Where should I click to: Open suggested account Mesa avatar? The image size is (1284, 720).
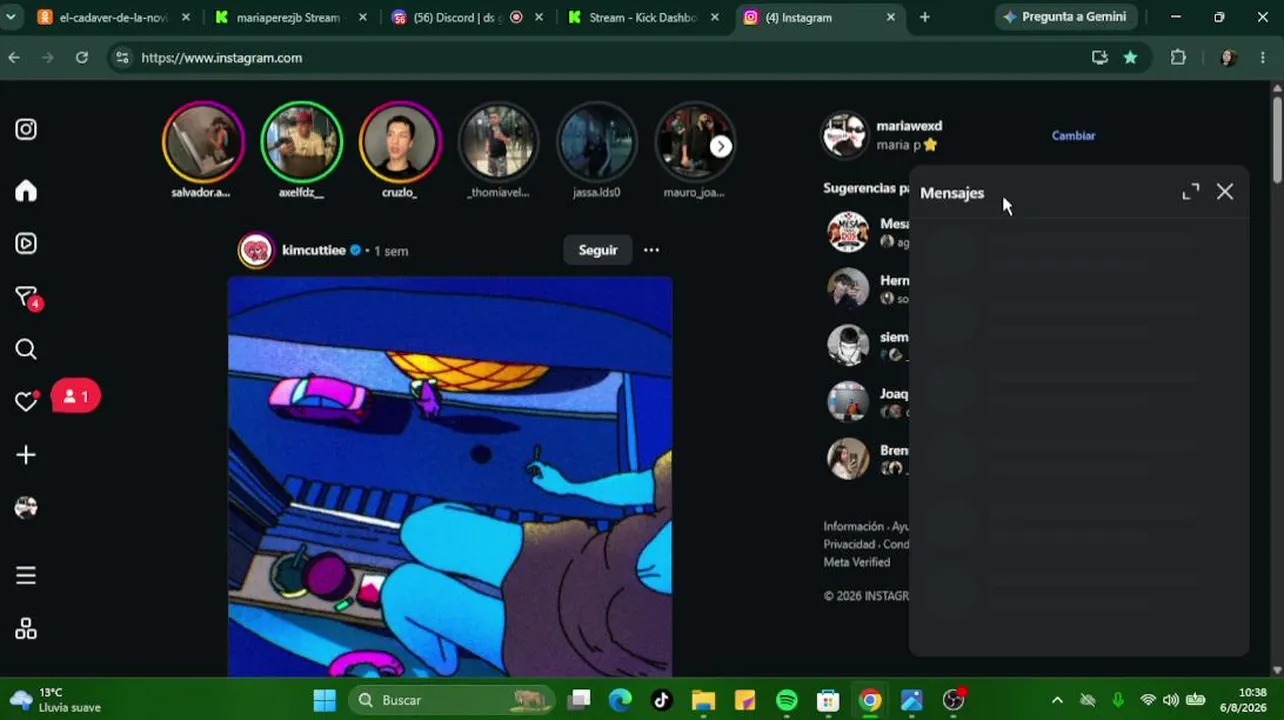848,232
